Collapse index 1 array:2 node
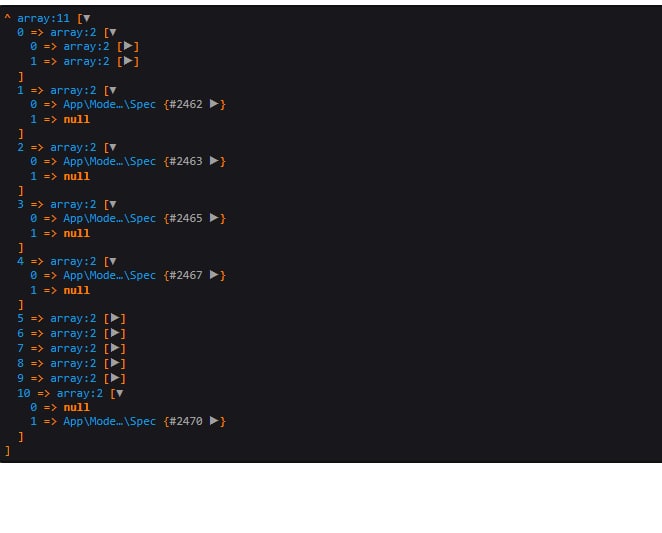Screen dimensions: 662x533 (113, 90)
